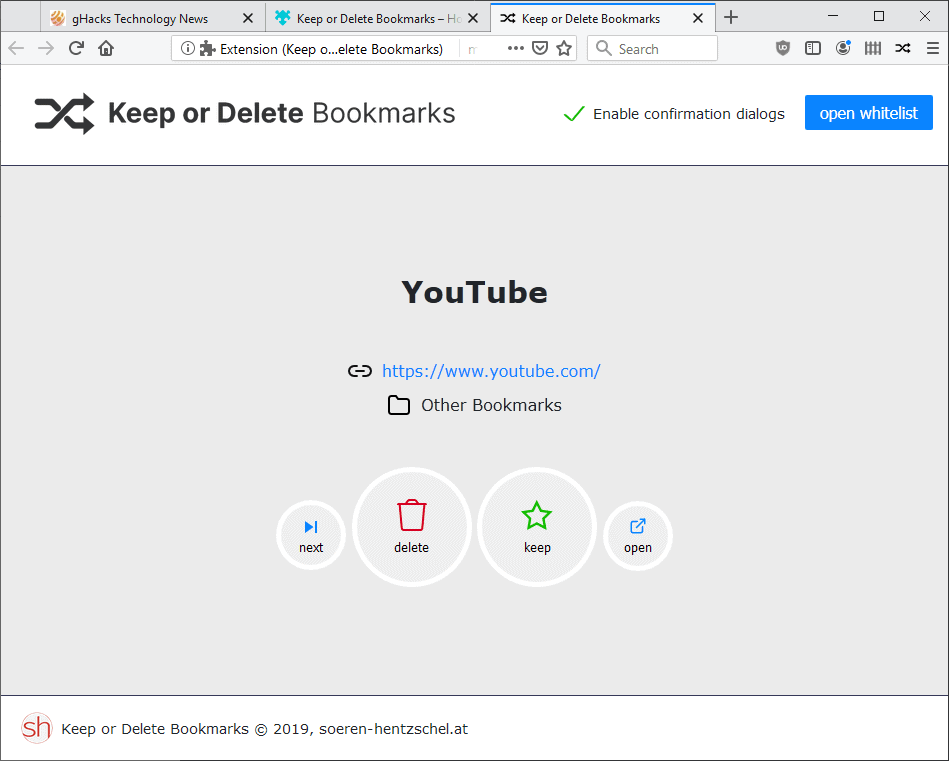This screenshot has width=949, height=761.
Task: Save page to Pocket
Action: (x=540, y=48)
